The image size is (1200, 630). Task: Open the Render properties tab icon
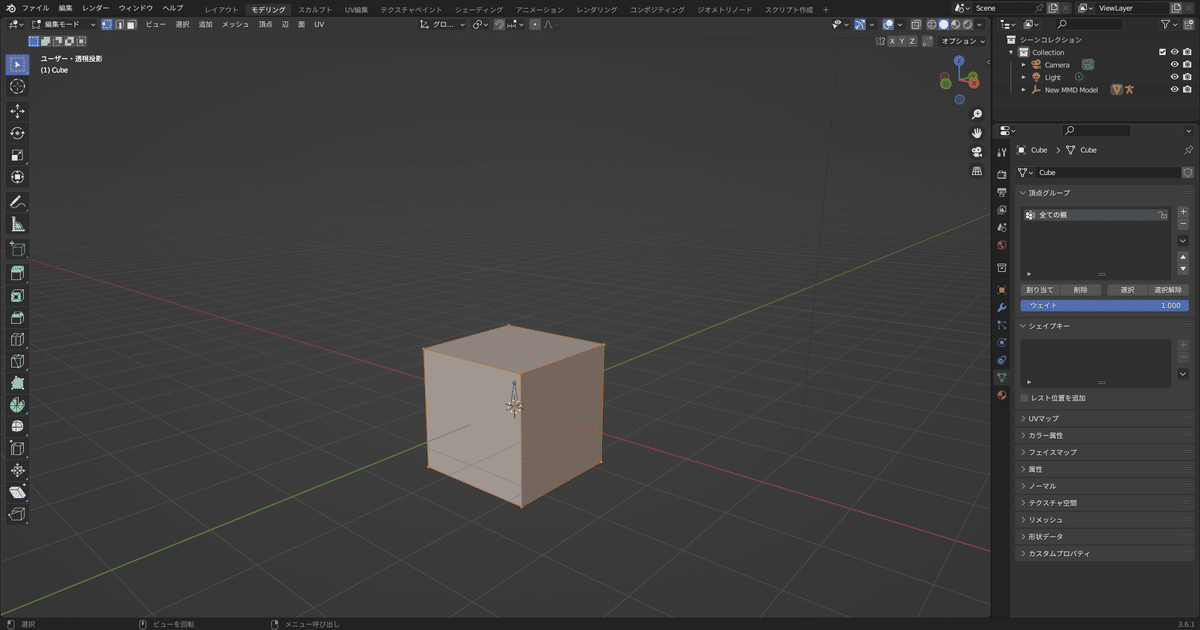(1002, 175)
